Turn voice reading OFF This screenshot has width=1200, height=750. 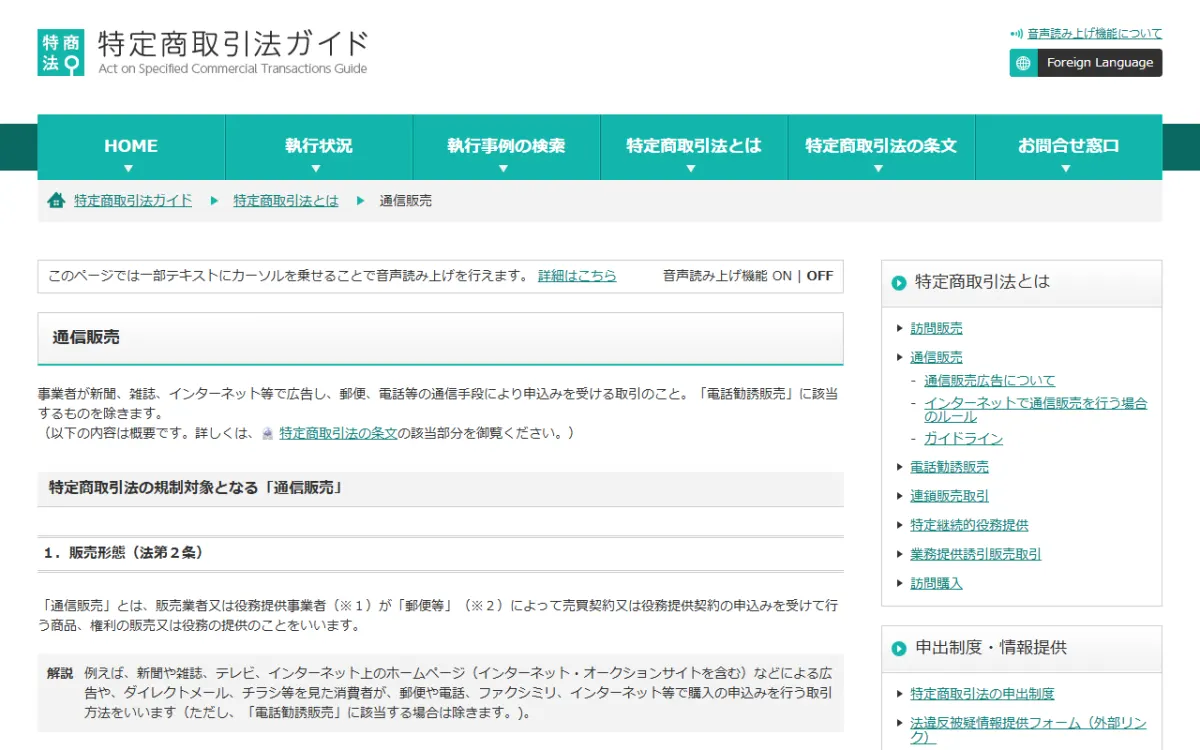point(820,276)
